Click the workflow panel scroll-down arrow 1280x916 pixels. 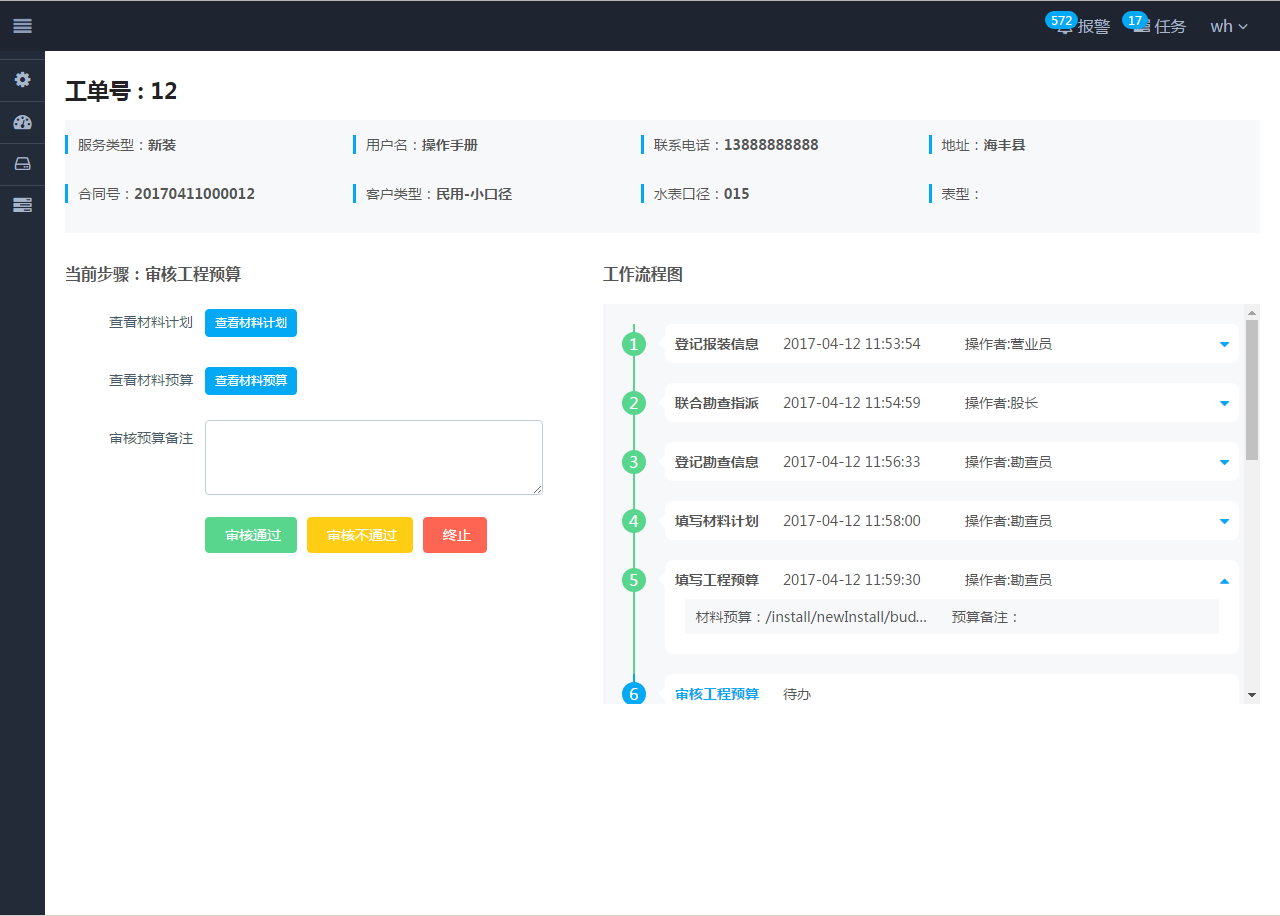(x=1252, y=695)
